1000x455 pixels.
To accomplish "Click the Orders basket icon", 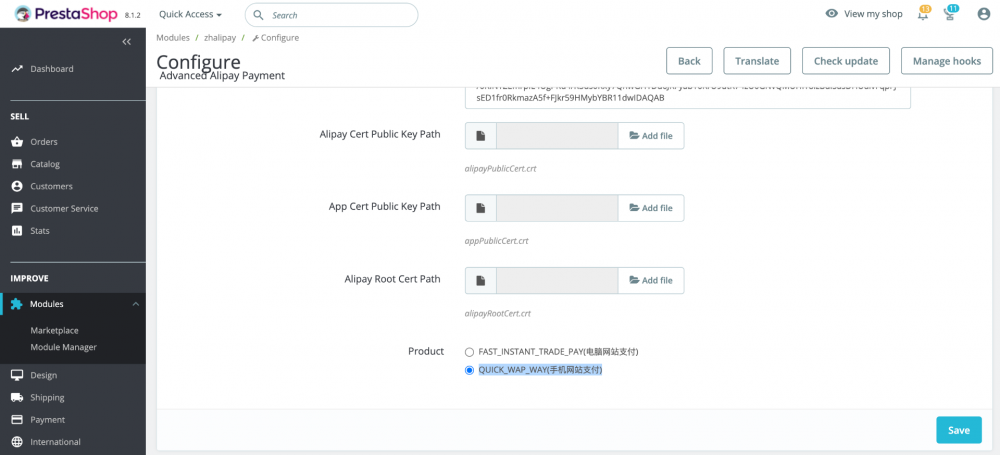I will pyautogui.click(x=17, y=142).
